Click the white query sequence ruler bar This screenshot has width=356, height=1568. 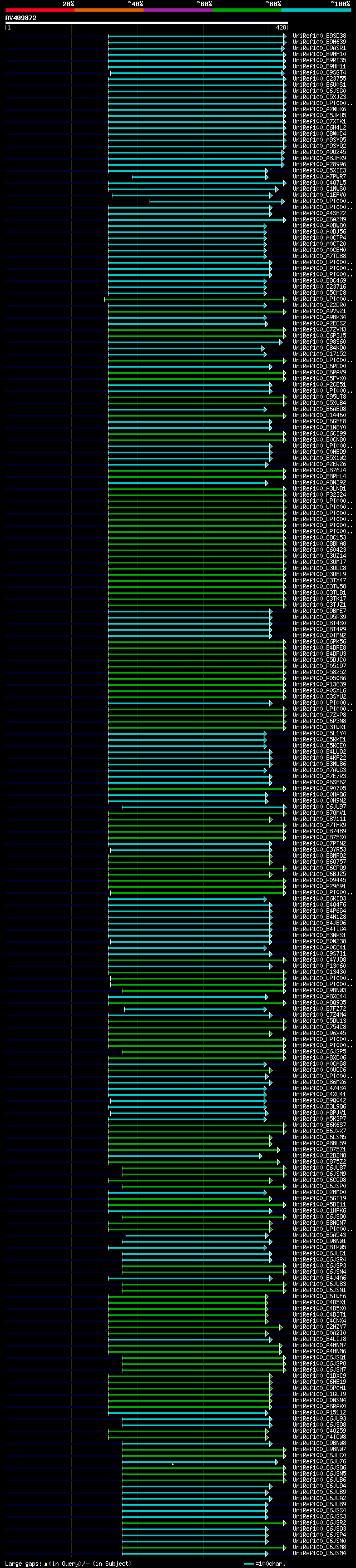click(147, 22)
